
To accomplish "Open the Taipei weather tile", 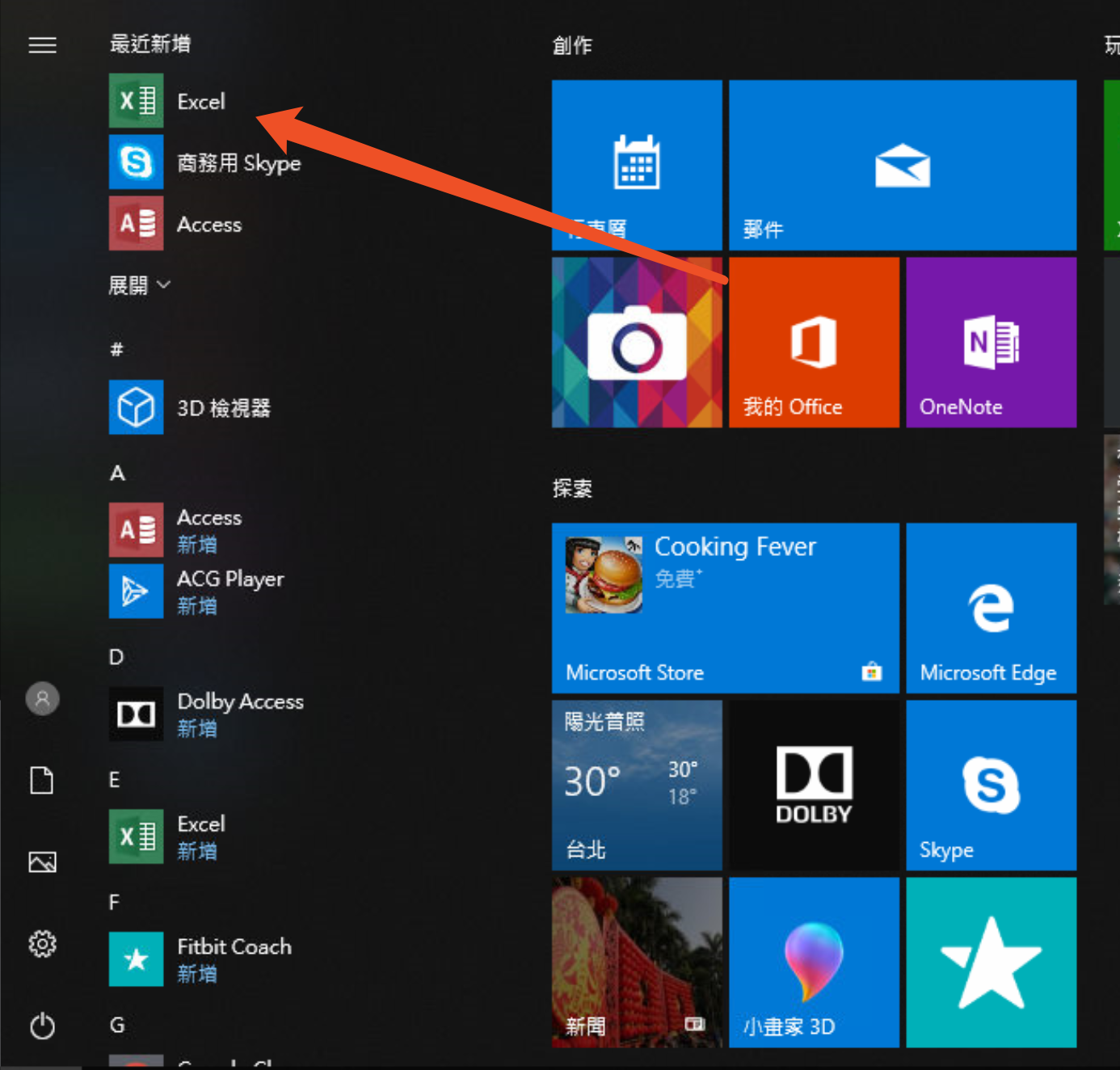I will click(637, 785).
